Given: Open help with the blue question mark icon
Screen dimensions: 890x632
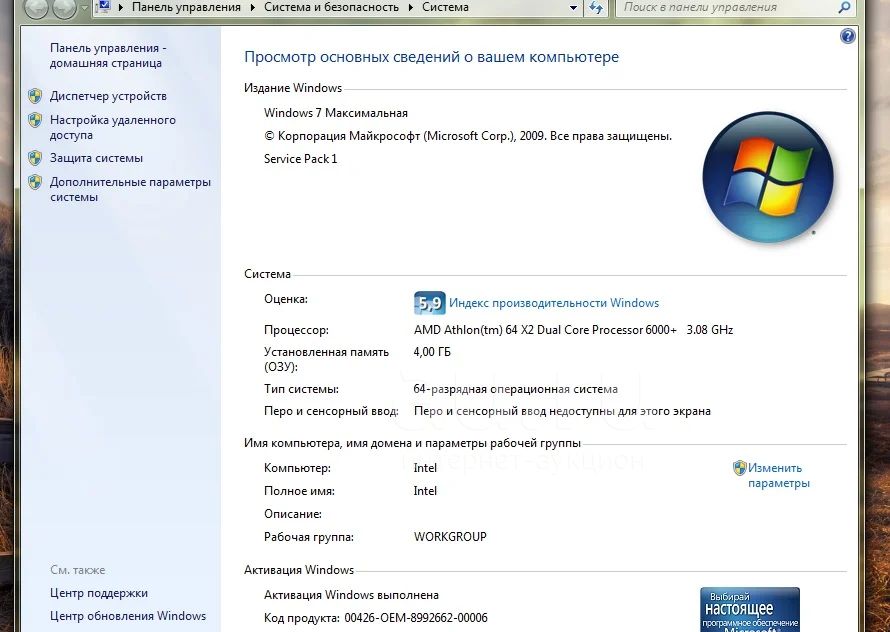Looking at the screenshot, I should click(847, 36).
